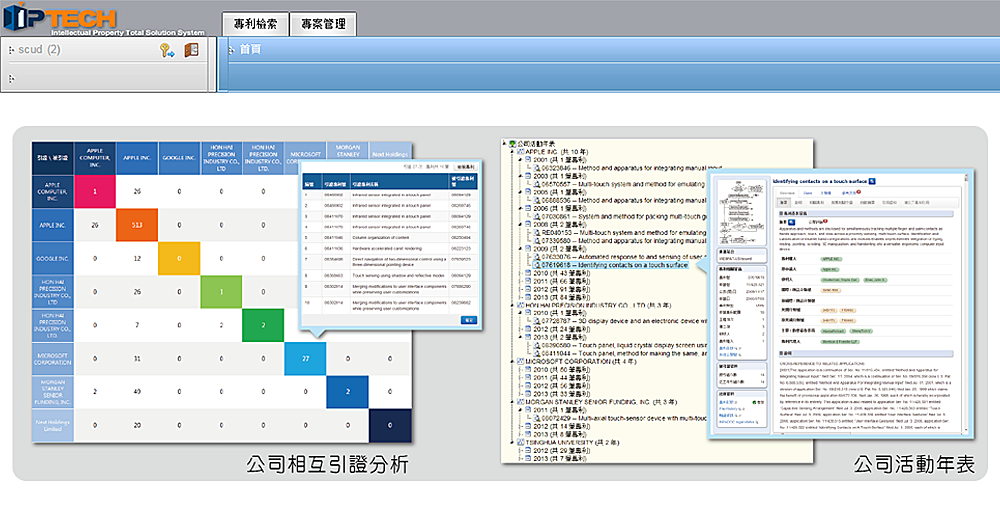
Task: Click the door logout icon
Action: pyautogui.click(x=191, y=50)
